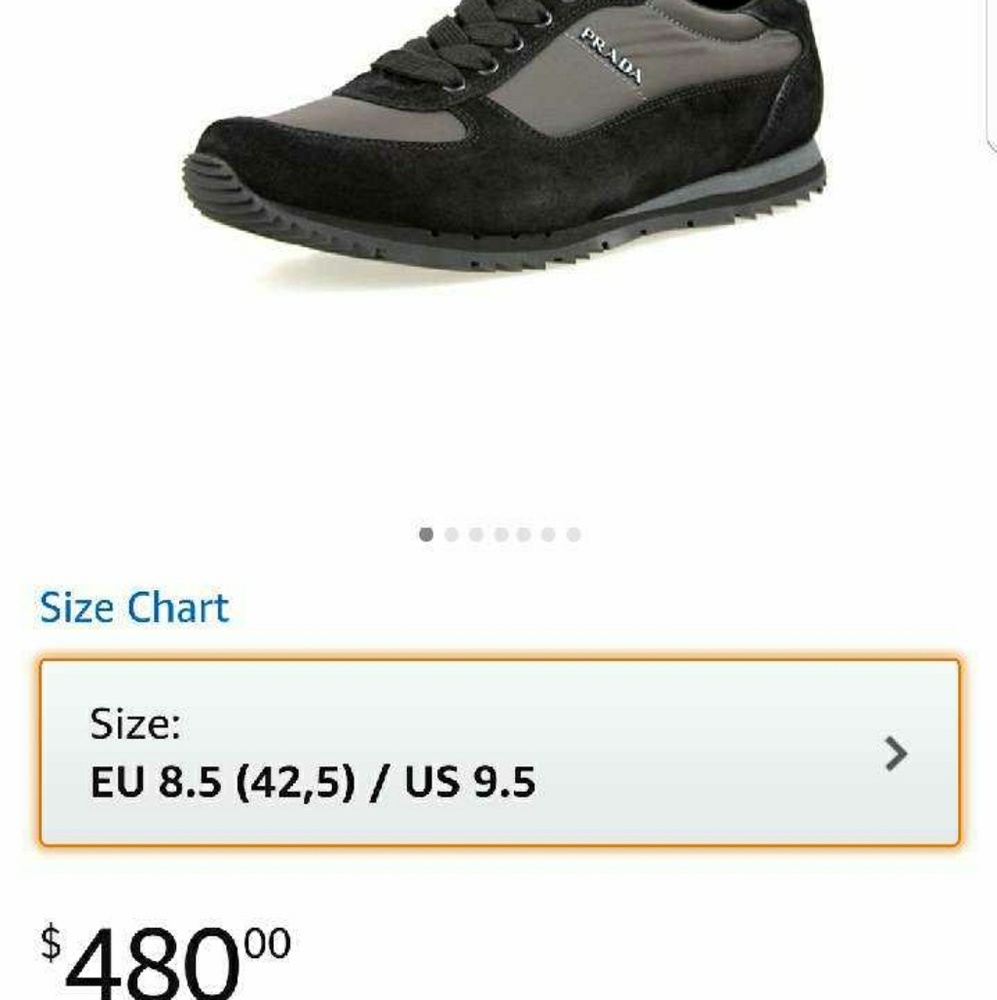Click the partially visible panel at right edge
The image size is (997, 1000).
point(991,77)
